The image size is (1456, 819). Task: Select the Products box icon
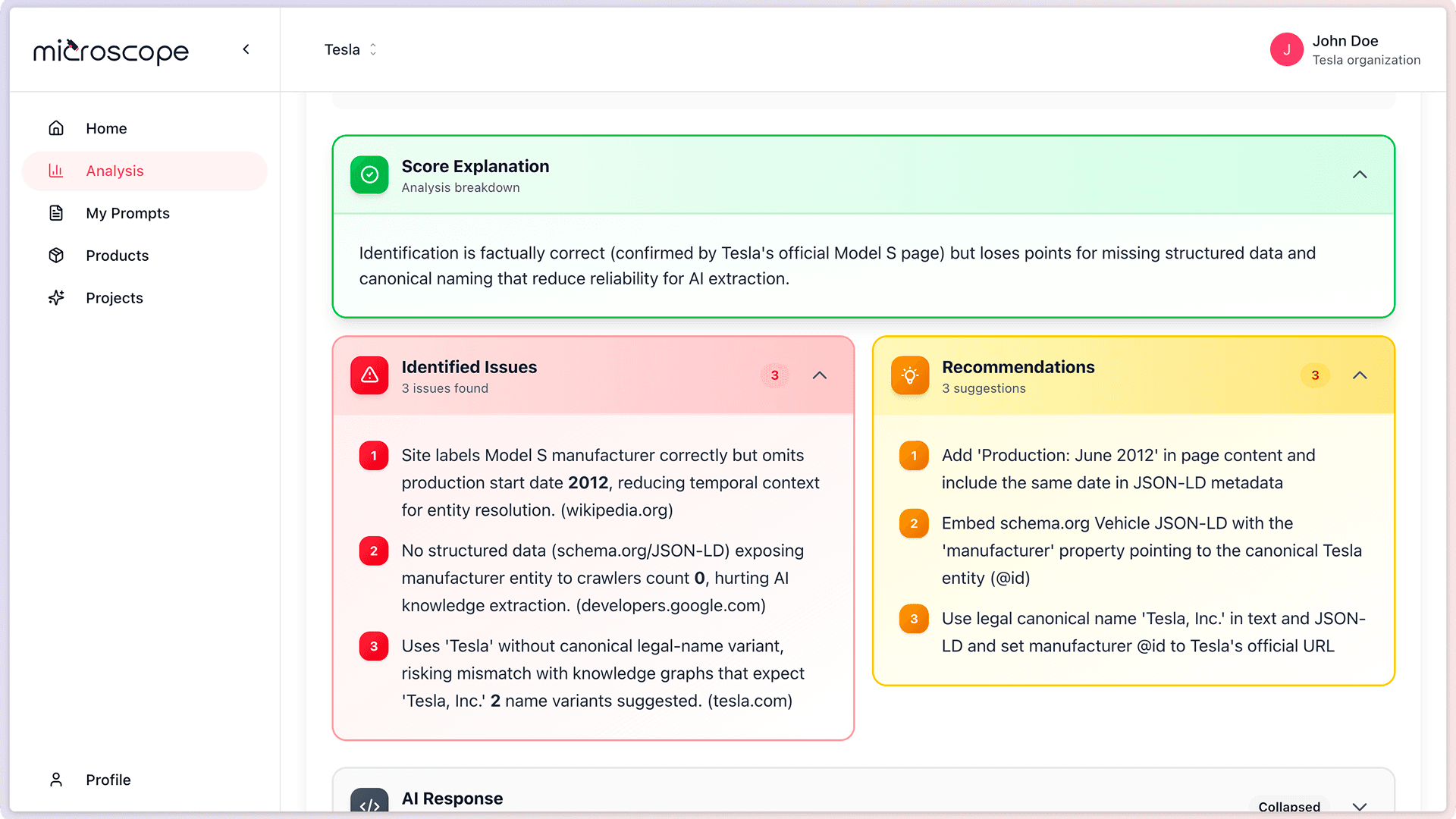[56, 256]
